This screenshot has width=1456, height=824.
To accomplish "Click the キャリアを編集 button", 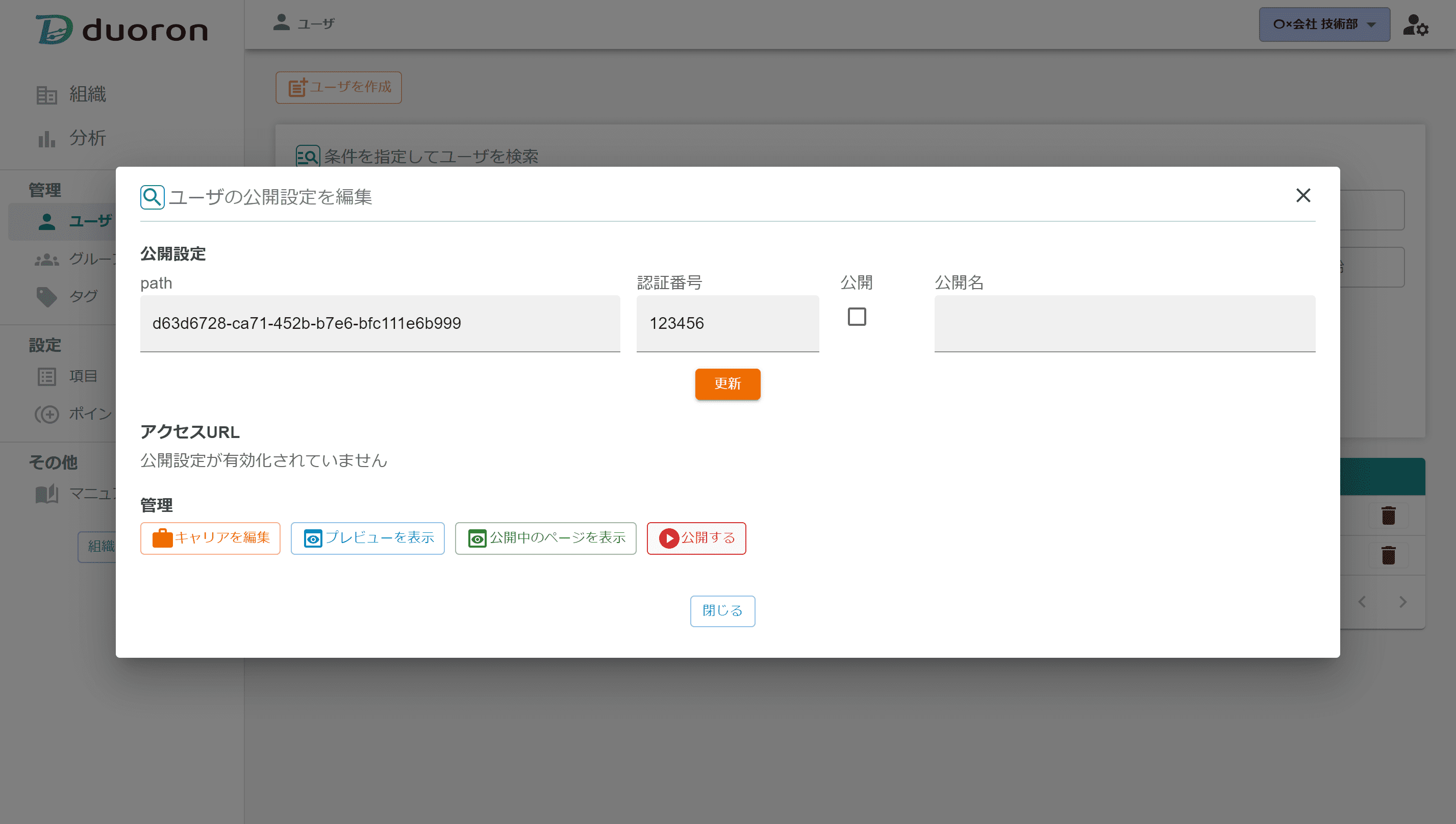I will point(211,538).
